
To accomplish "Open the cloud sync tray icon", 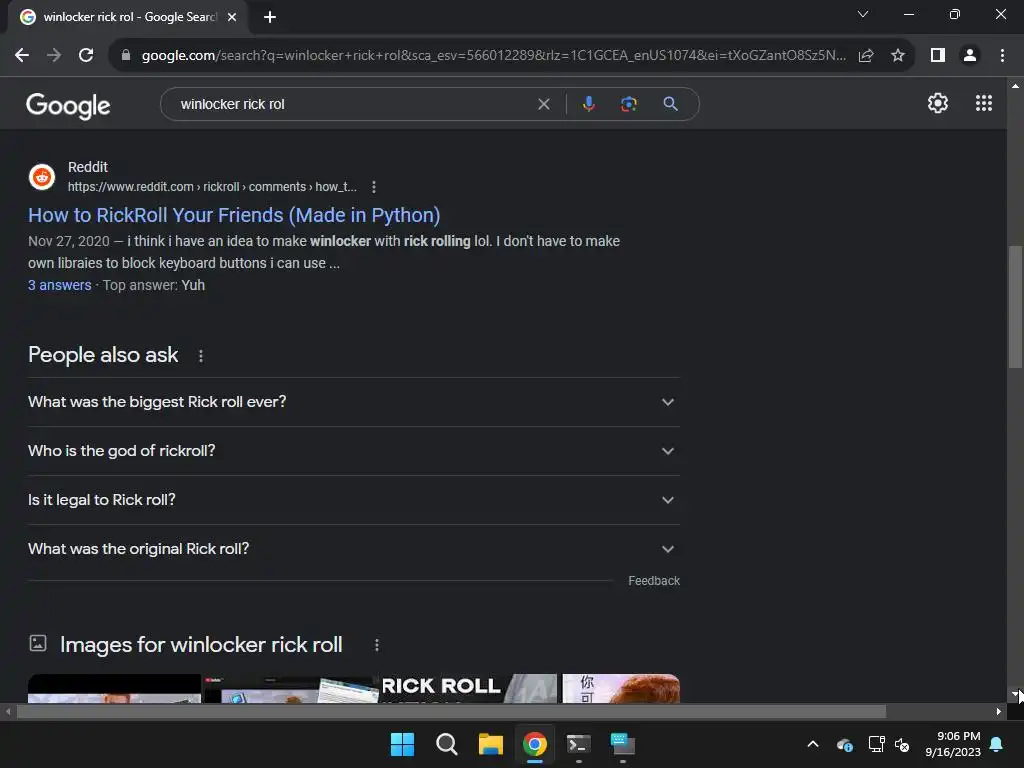I will (x=844, y=744).
